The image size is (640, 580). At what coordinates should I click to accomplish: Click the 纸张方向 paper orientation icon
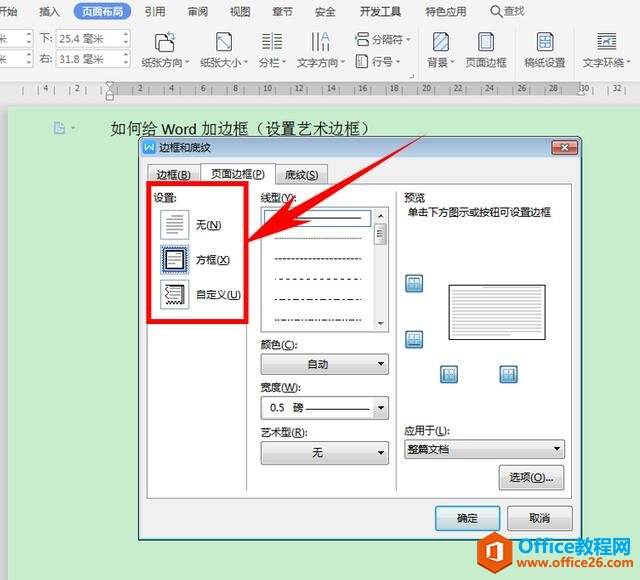point(164,42)
